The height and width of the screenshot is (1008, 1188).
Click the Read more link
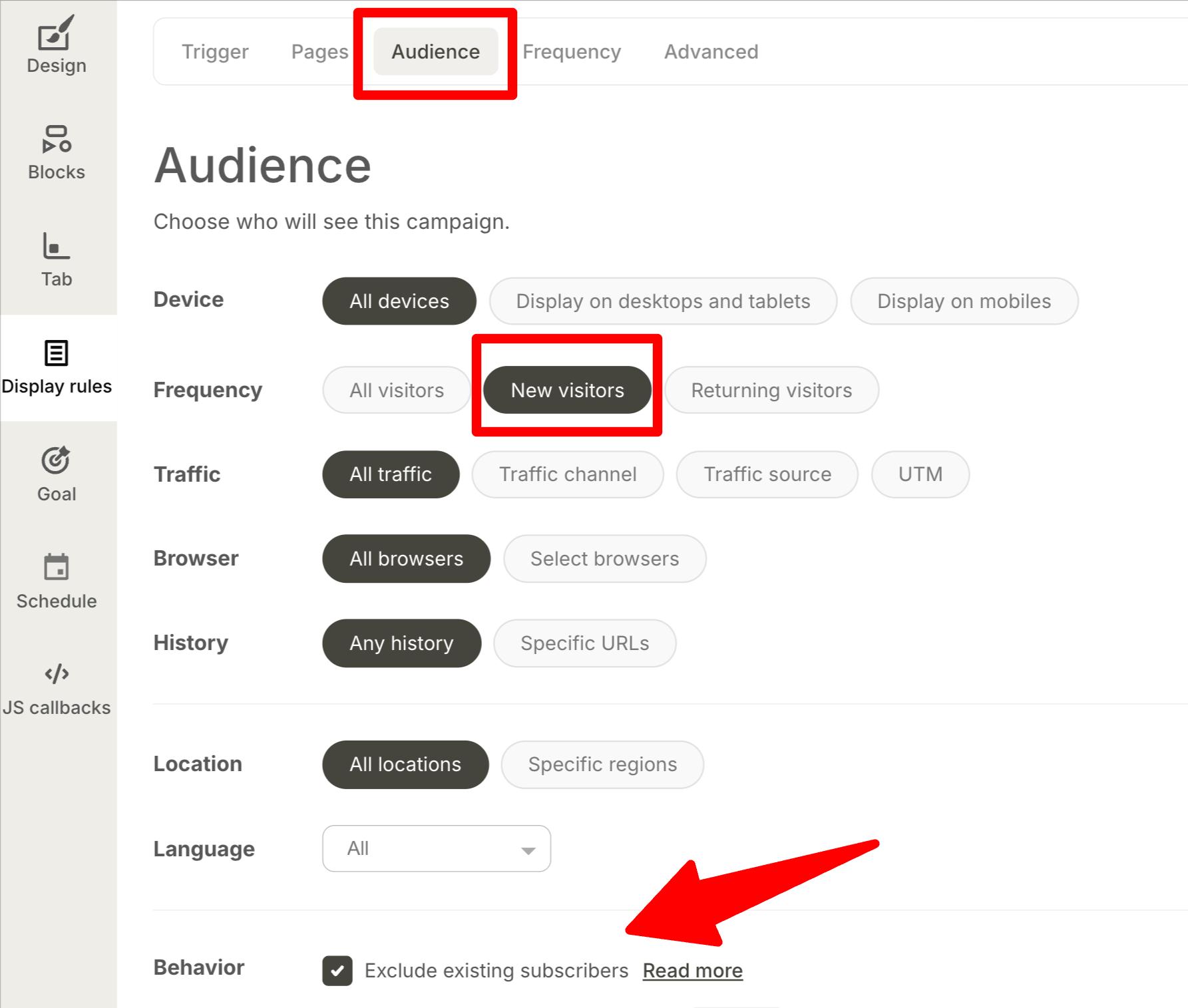point(692,971)
